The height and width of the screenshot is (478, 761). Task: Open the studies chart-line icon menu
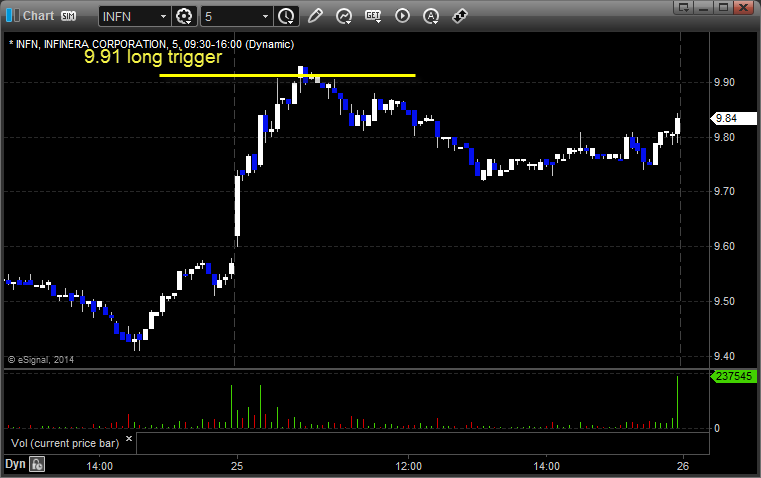(344, 16)
